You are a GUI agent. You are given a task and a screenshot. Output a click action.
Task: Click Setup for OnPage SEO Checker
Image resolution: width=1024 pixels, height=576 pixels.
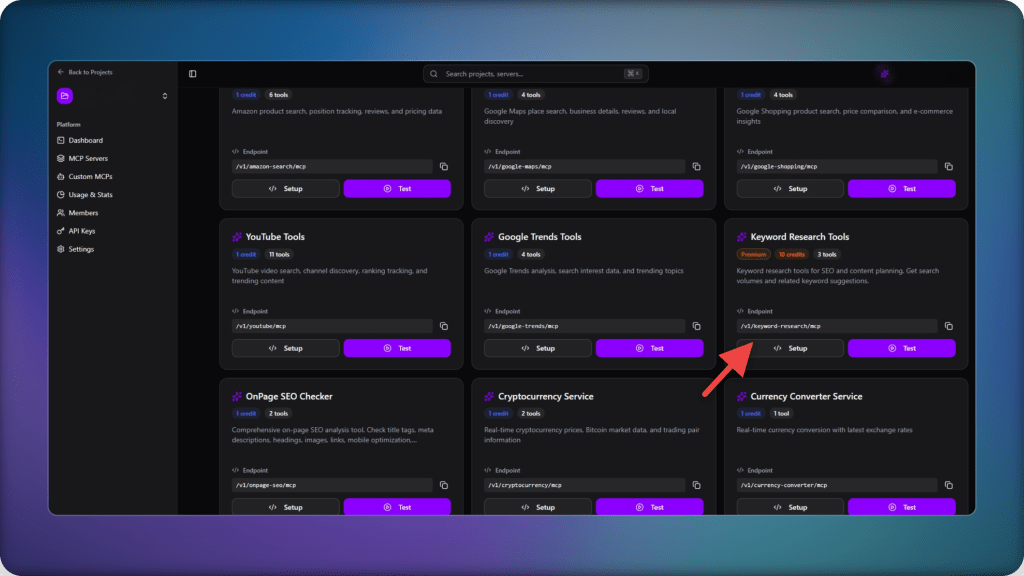[285, 507]
